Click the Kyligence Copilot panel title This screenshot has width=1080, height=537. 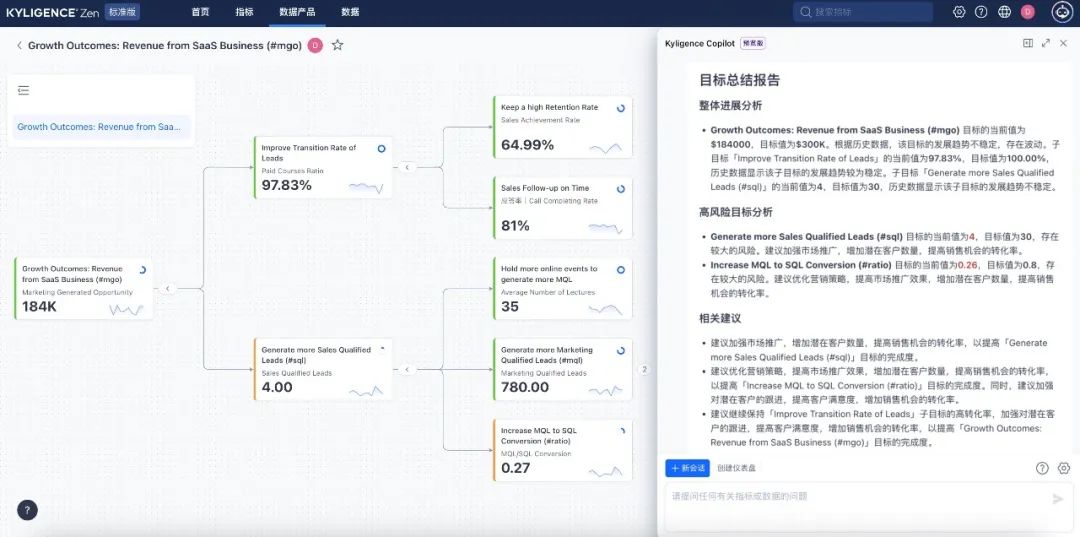pos(700,43)
